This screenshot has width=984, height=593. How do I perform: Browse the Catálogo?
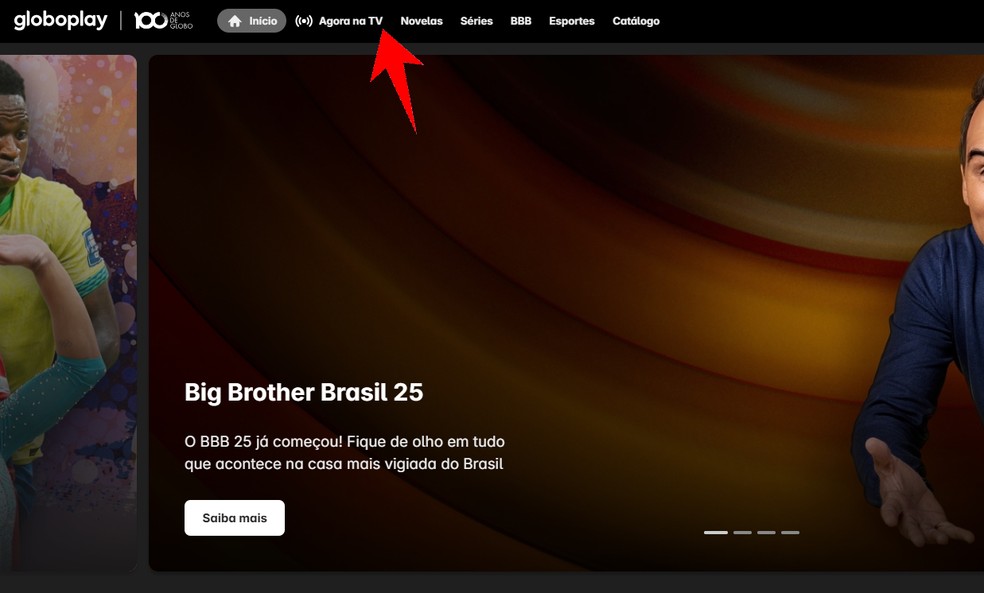coord(636,21)
